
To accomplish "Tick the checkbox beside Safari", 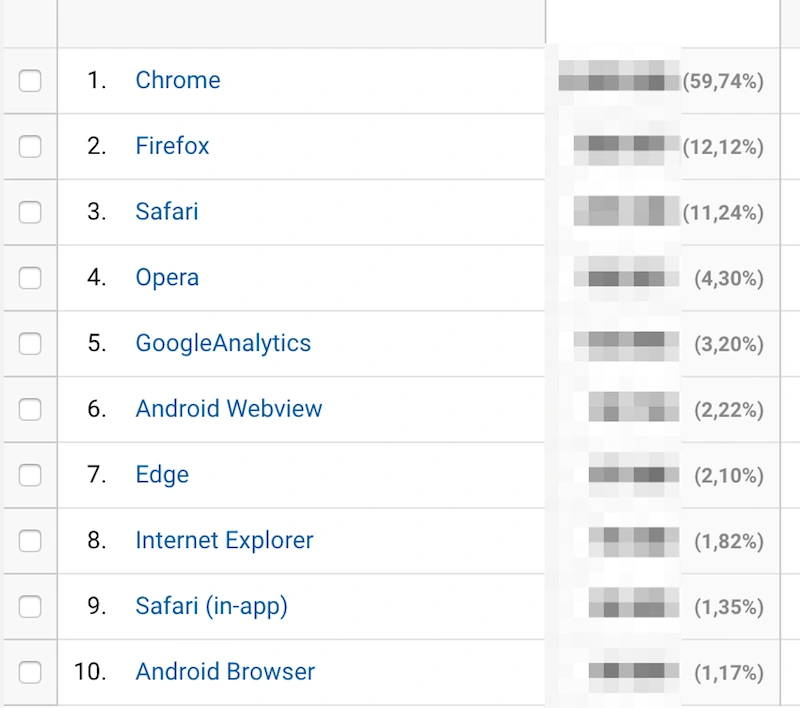I will [30, 212].
